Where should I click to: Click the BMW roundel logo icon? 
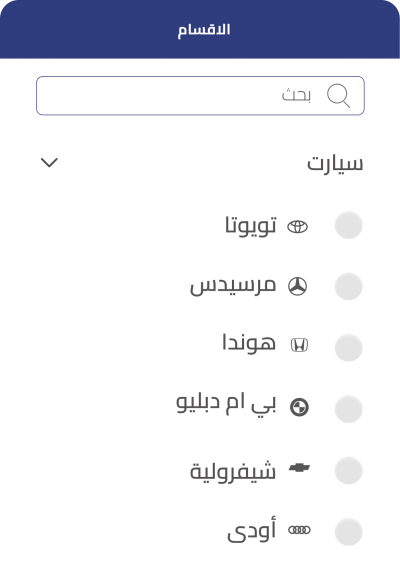(299, 407)
